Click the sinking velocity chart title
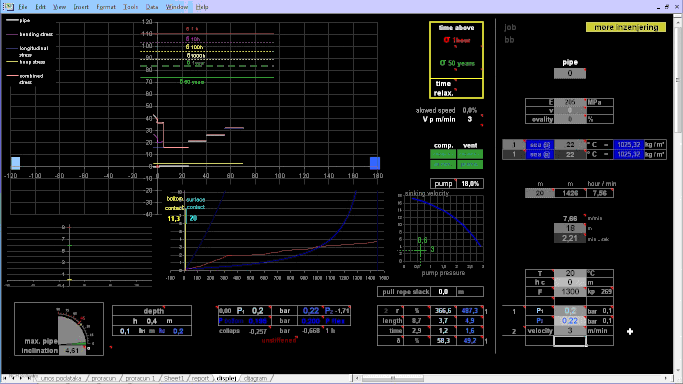683x384 pixels. 426,193
